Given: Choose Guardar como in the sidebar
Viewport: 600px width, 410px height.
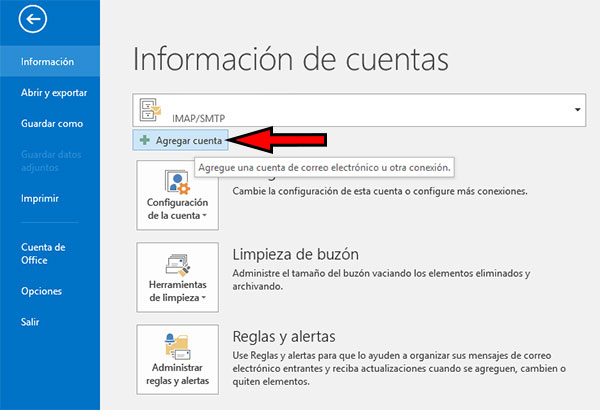Looking at the screenshot, I should click(52, 124).
